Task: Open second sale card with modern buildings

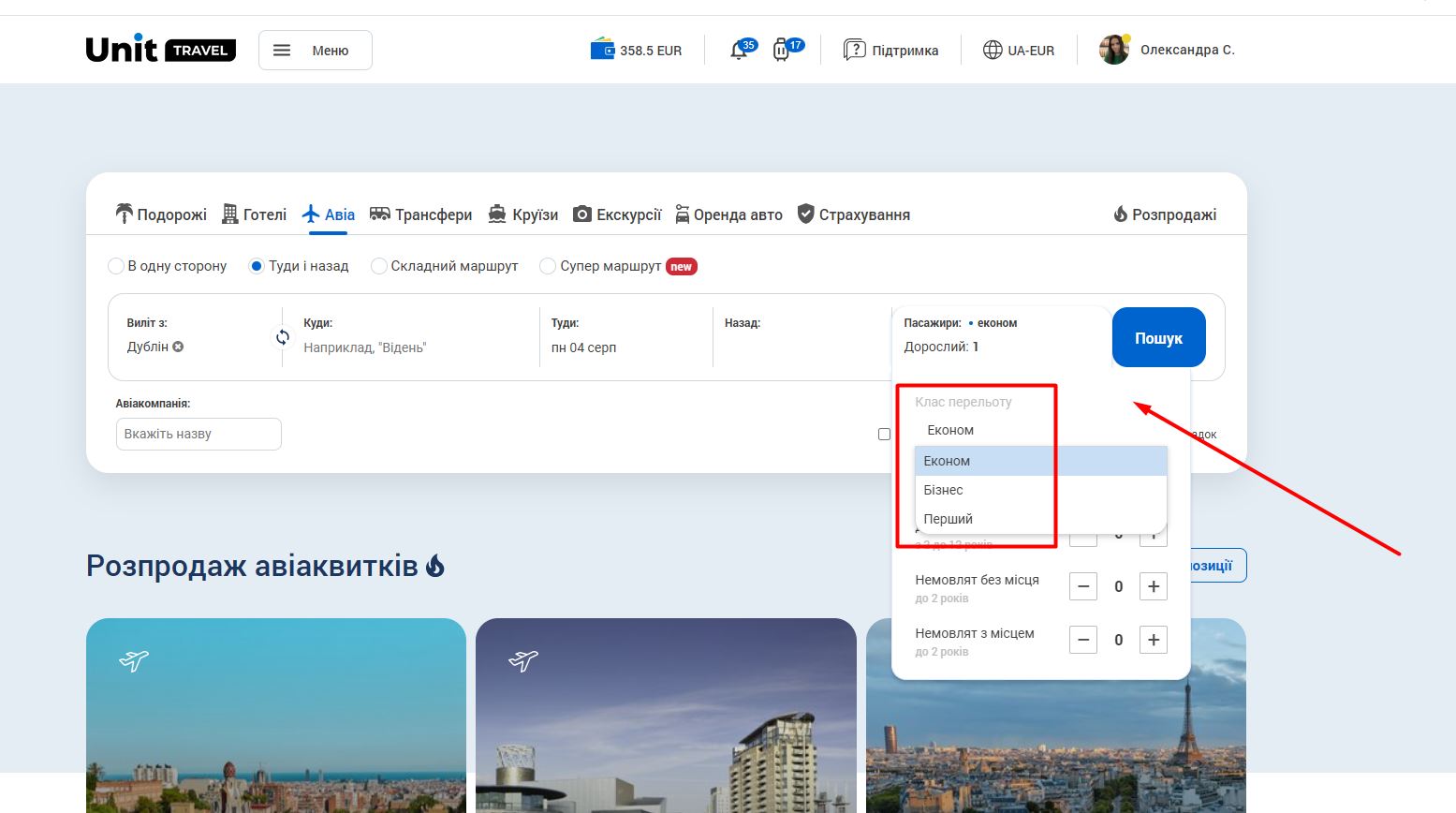Action: (666, 715)
